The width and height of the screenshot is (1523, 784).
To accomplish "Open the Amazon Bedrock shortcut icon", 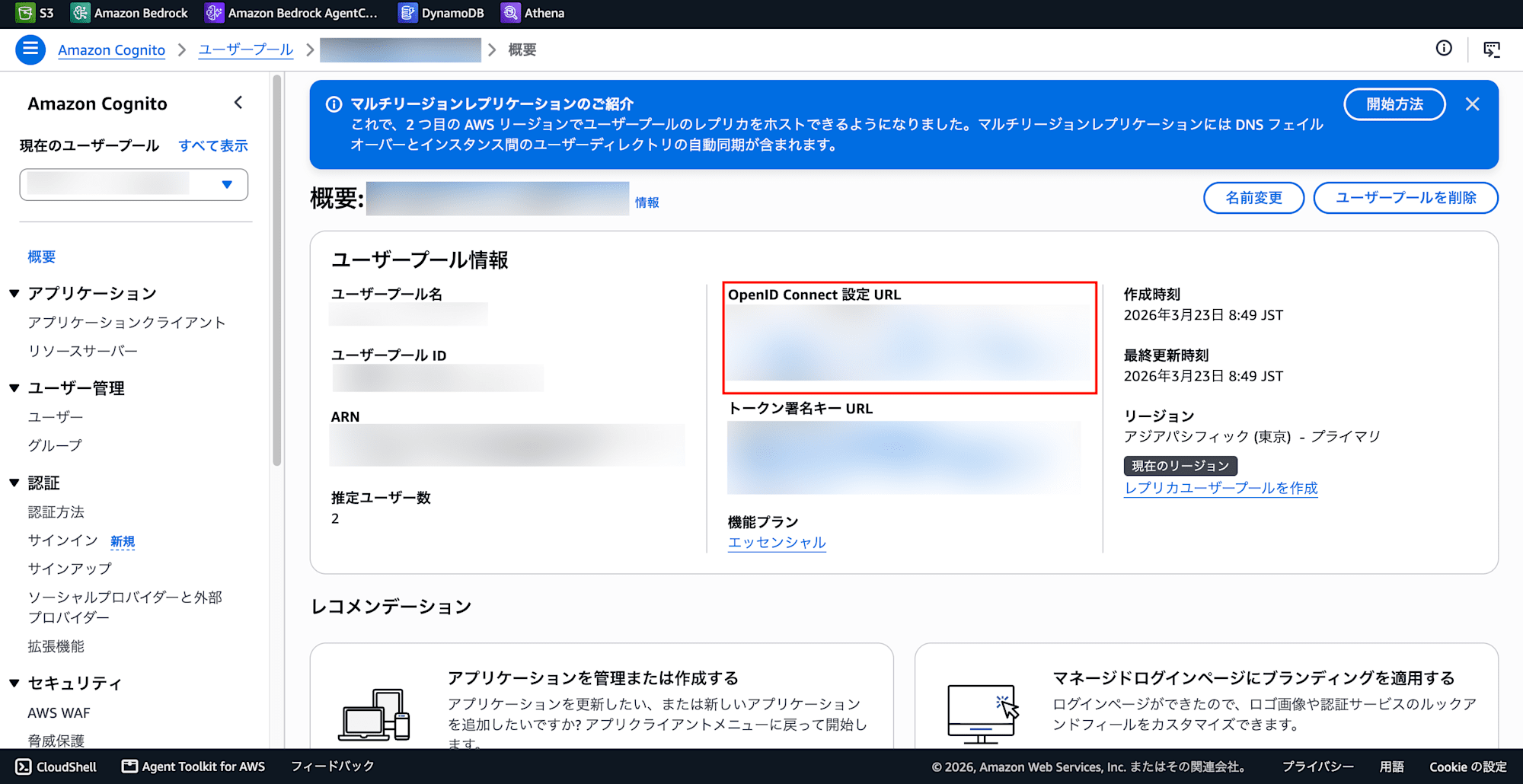I will [80, 13].
